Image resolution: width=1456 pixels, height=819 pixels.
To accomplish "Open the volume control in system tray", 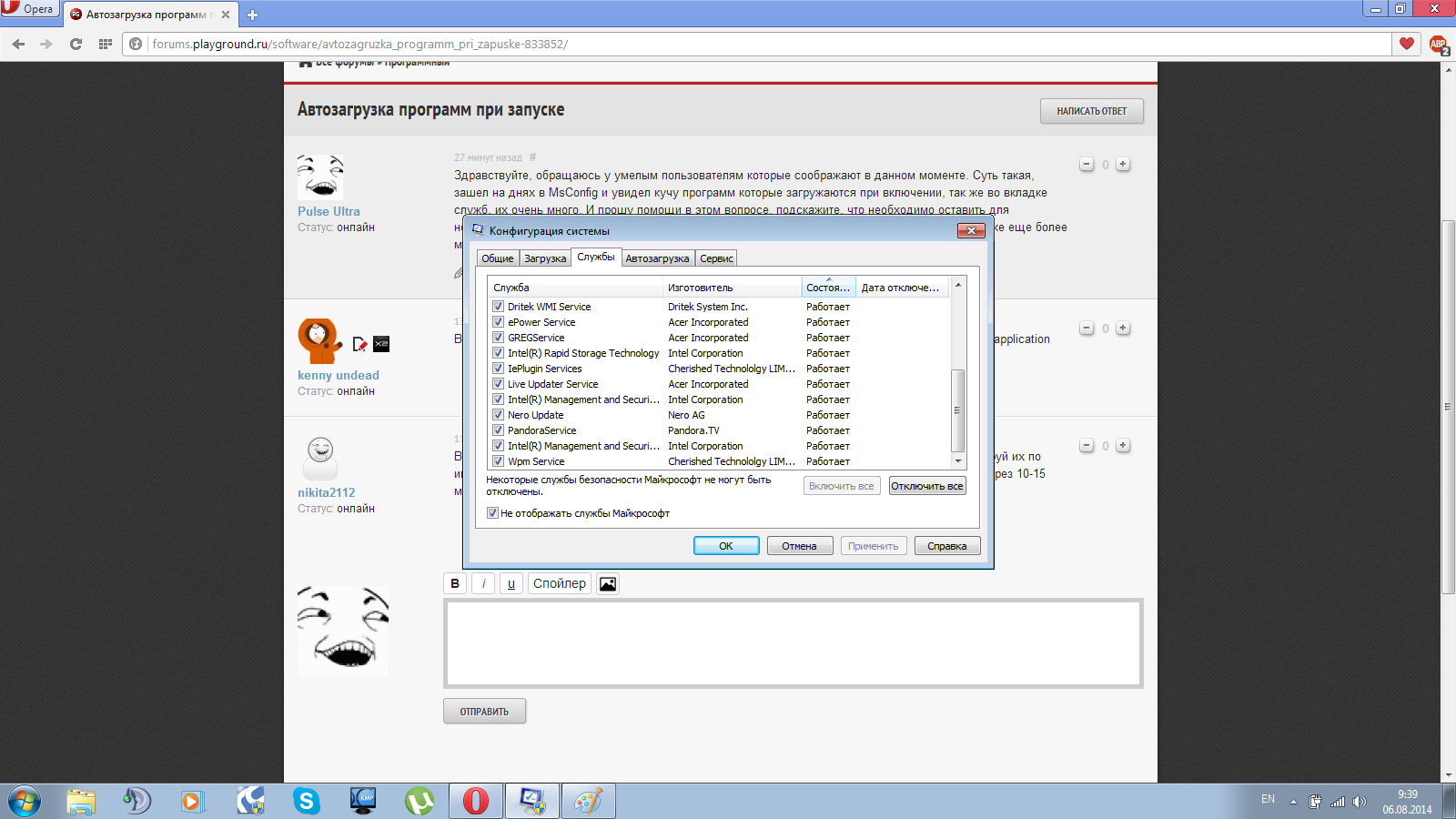I will pyautogui.click(x=1360, y=802).
